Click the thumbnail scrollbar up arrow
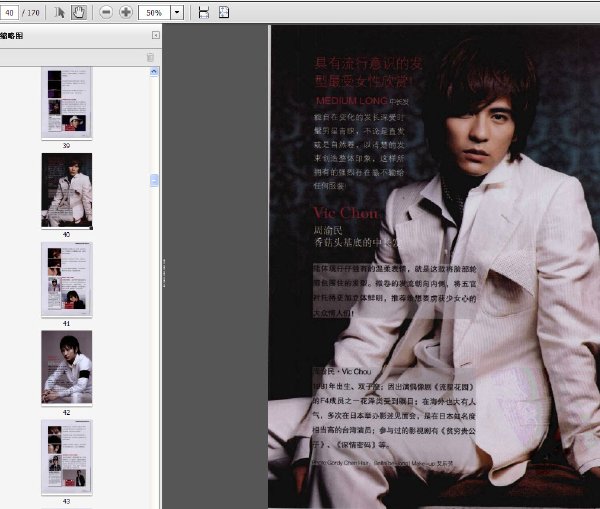This screenshot has width=600, height=509. pos(154,72)
